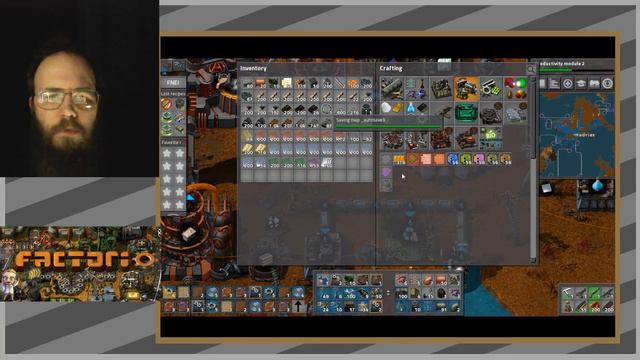Pick the orange stack of 100 in inventory

pyautogui.click(x=353, y=83)
